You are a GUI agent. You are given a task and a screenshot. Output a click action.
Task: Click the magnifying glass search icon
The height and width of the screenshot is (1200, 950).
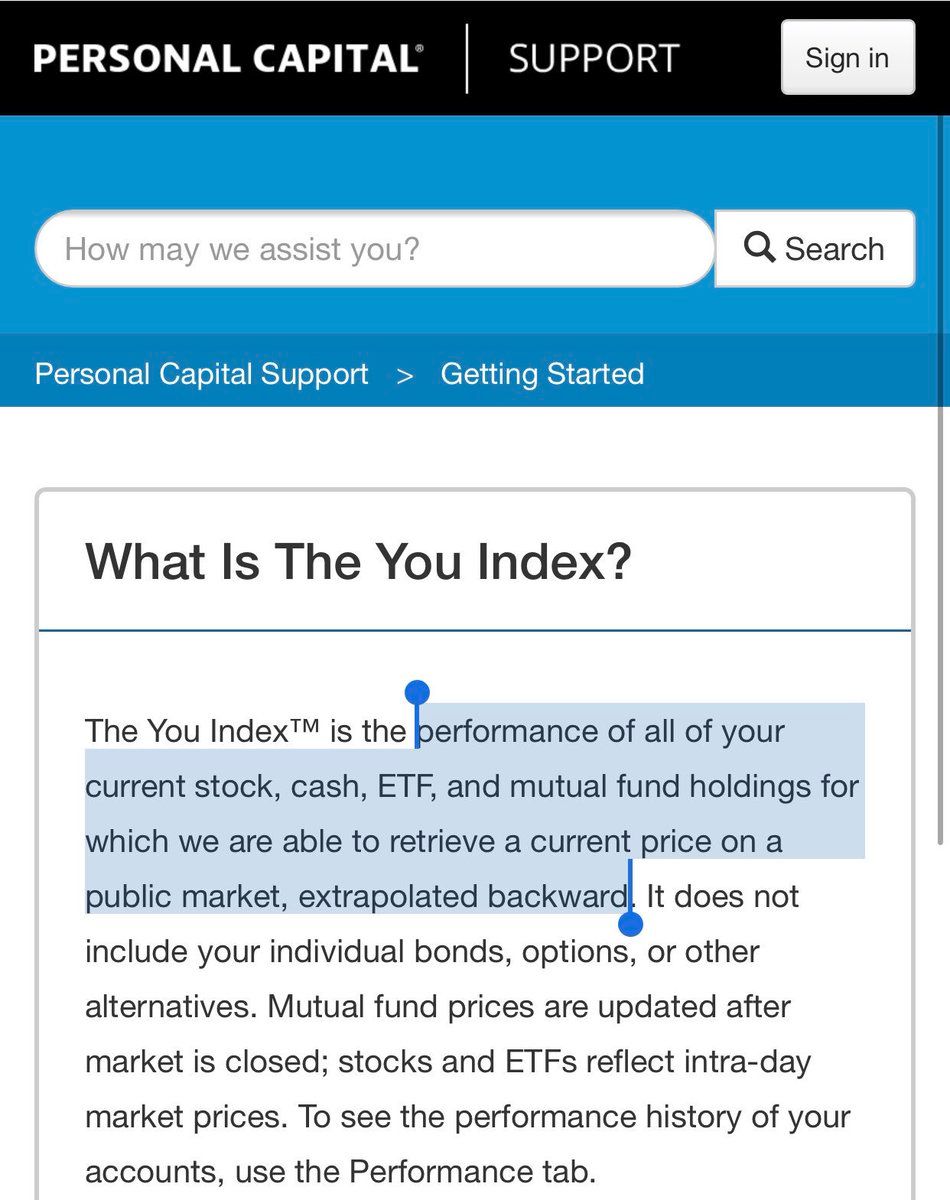click(x=760, y=246)
